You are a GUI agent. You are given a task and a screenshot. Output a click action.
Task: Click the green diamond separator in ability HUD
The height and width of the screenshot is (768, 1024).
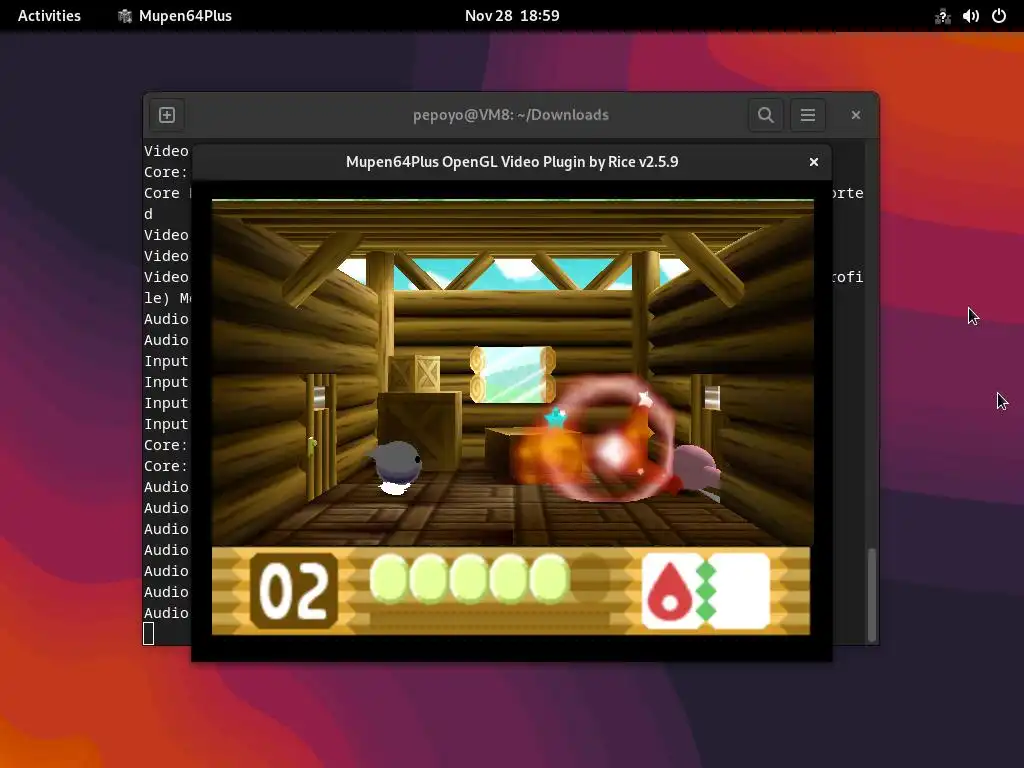click(706, 591)
